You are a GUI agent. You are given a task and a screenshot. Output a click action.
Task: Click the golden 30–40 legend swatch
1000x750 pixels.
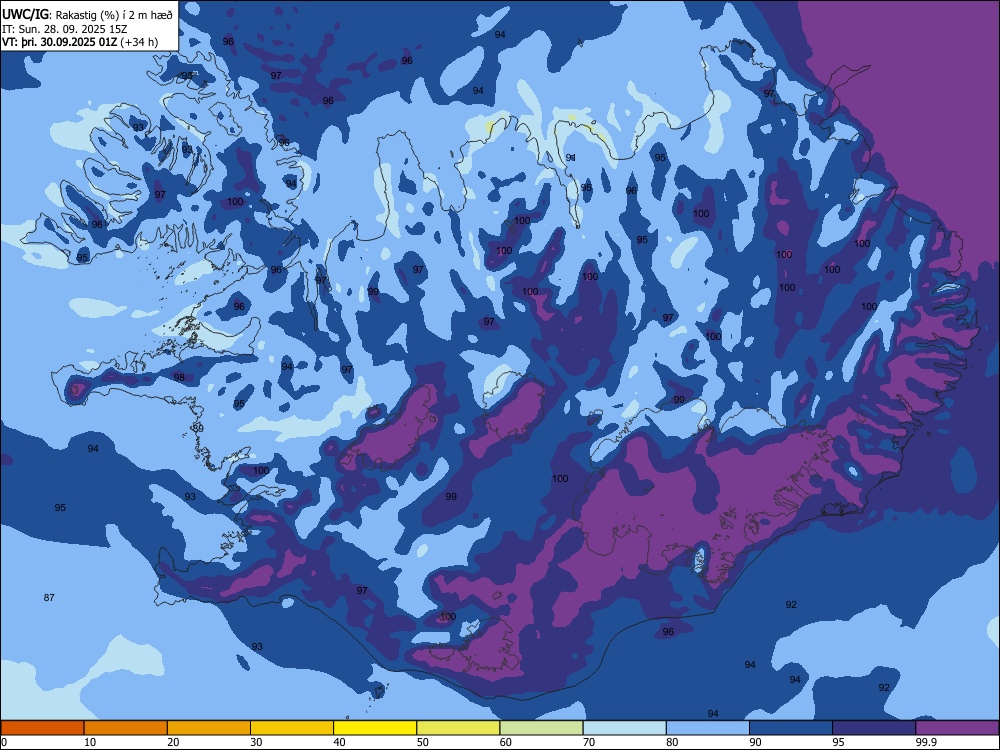[292, 728]
